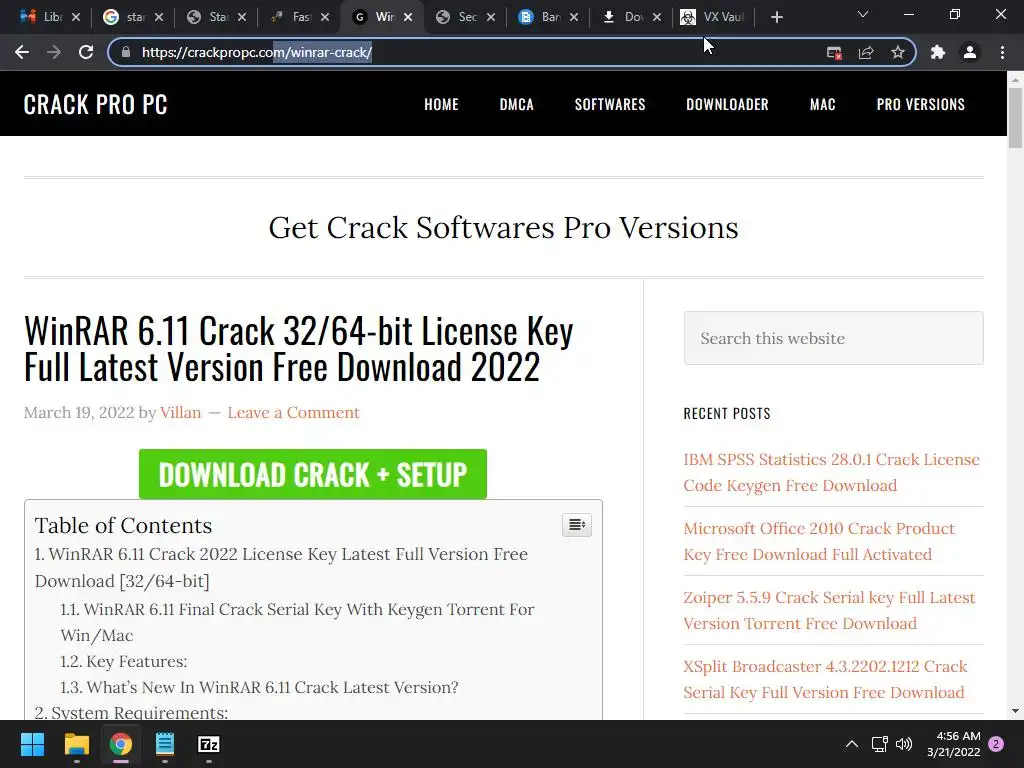This screenshot has width=1024, height=768.
Task: Open the network status tray icon
Action: tap(879, 744)
